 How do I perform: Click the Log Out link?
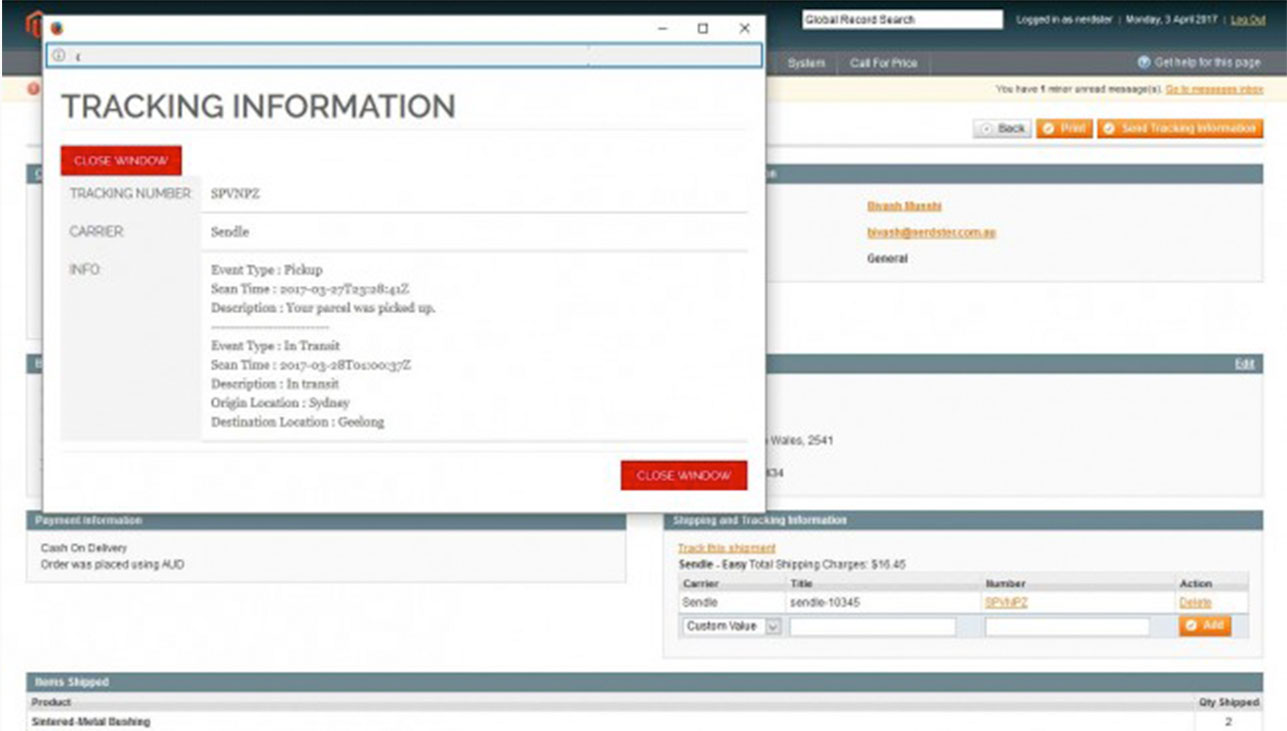click(x=1248, y=20)
